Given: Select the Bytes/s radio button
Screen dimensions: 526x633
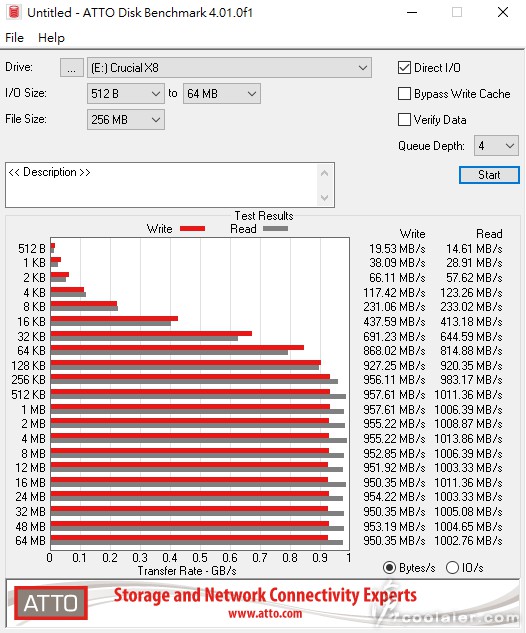Looking at the screenshot, I should tap(389, 568).
